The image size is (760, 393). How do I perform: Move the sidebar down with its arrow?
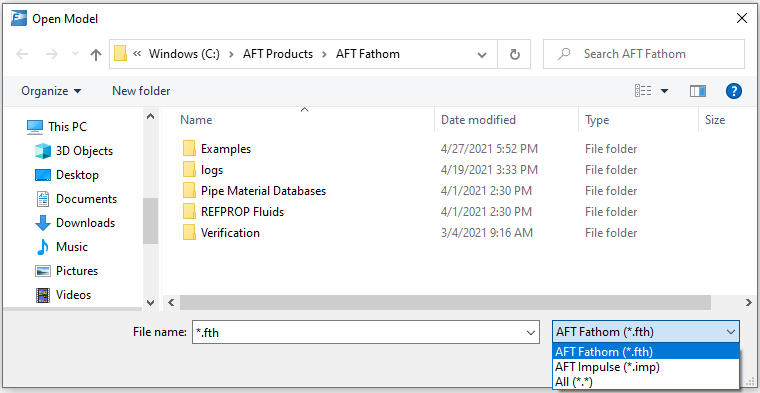151,303
